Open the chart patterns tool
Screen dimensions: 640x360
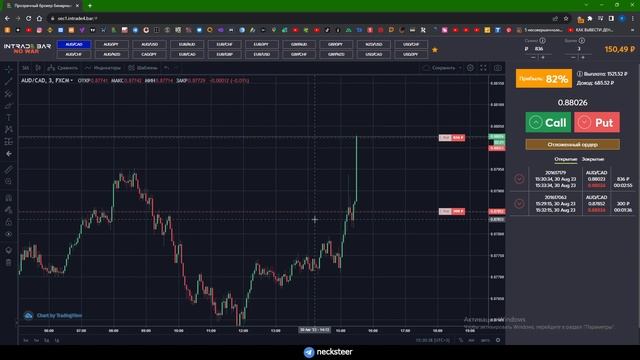tap(9, 129)
